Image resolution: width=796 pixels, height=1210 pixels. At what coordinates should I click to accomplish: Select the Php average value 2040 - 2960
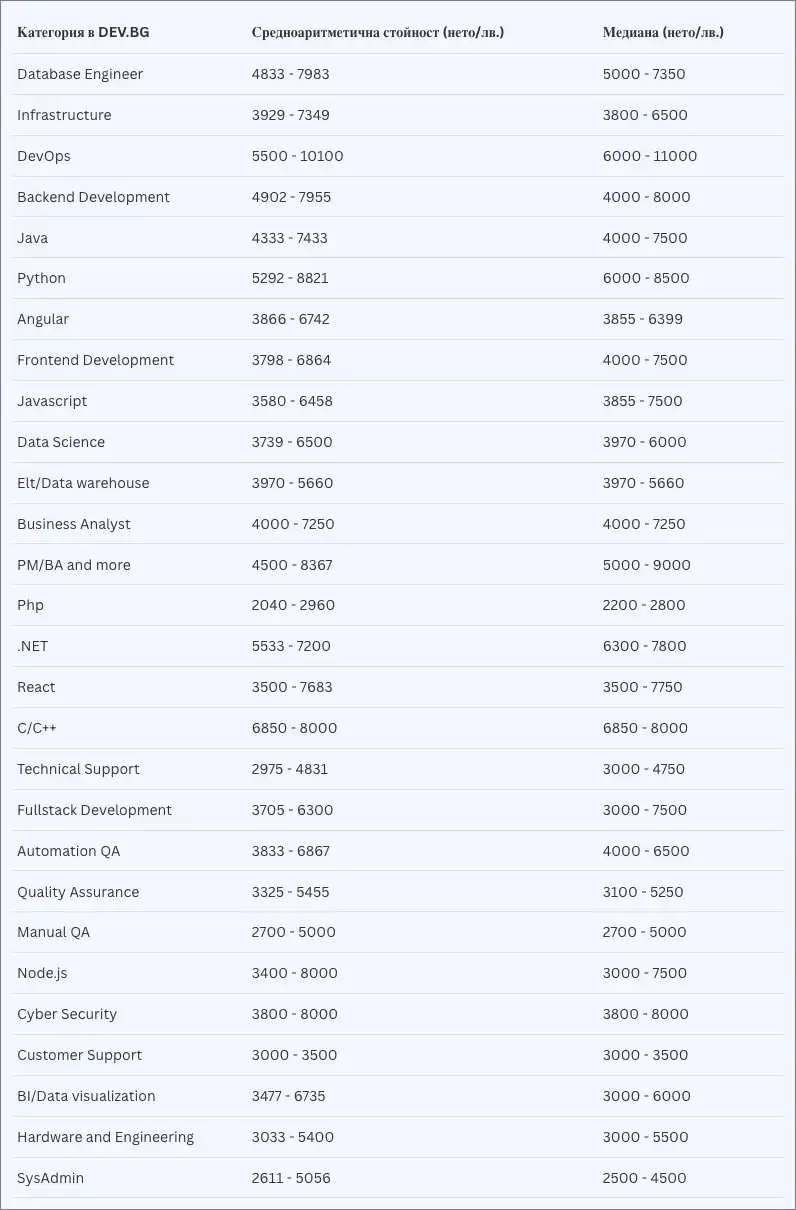[293, 605]
